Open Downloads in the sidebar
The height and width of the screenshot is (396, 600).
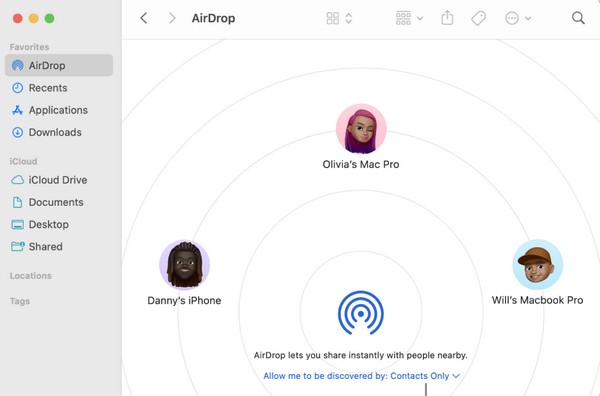click(x=55, y=132)
